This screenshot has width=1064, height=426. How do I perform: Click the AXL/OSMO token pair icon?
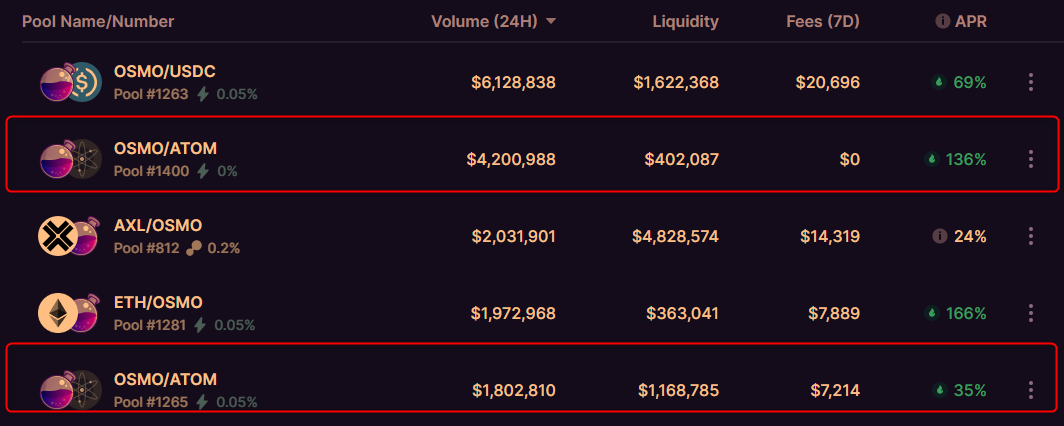point(70,236)
